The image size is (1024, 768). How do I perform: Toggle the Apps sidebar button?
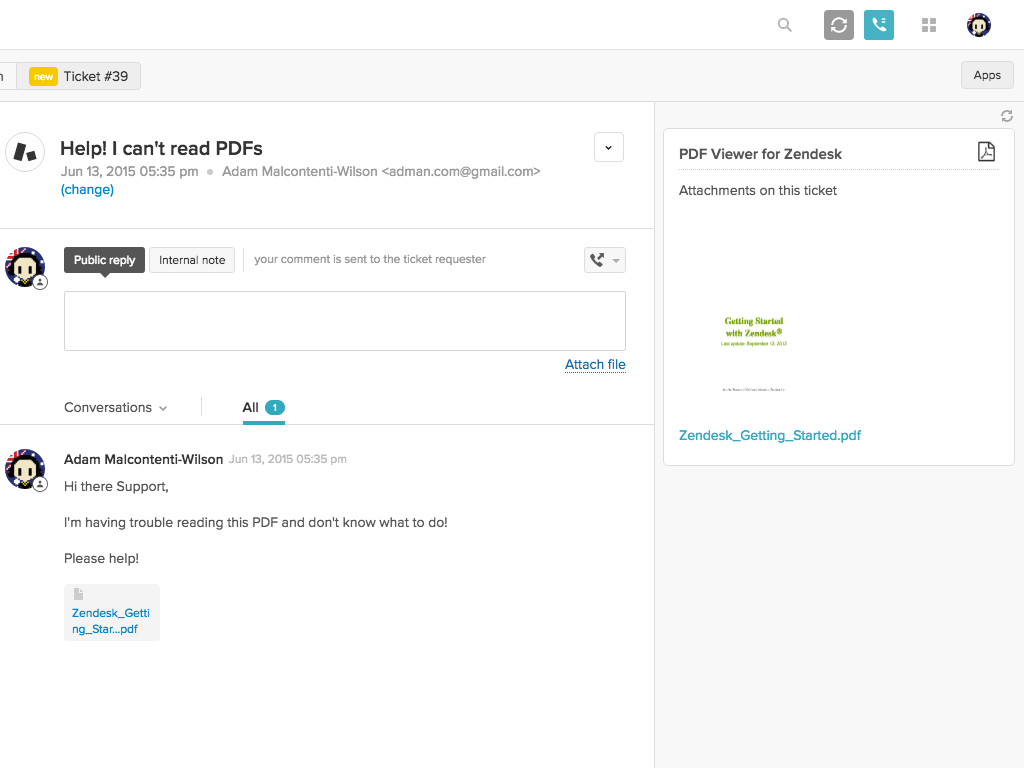pos(986,75)
